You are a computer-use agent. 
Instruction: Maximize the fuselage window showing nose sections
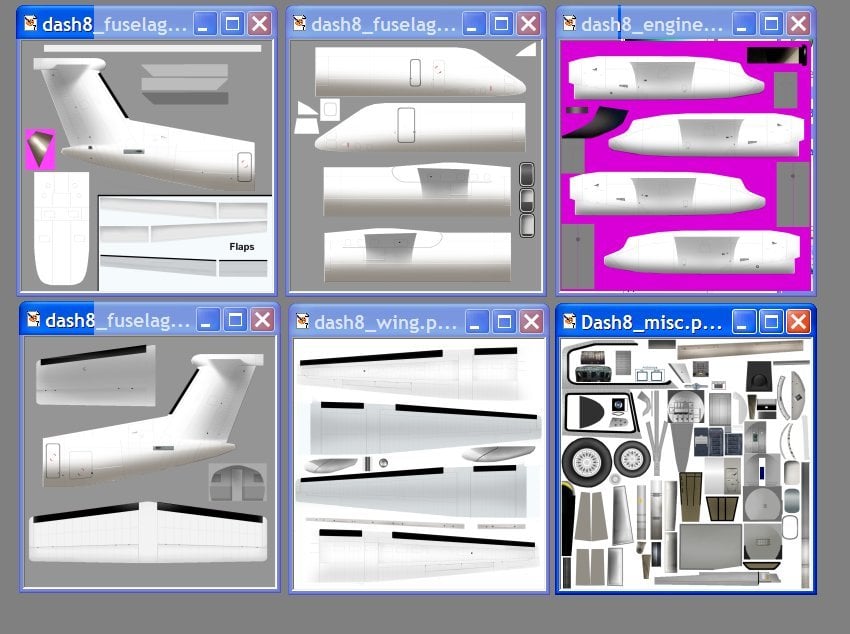coord(501,24)
